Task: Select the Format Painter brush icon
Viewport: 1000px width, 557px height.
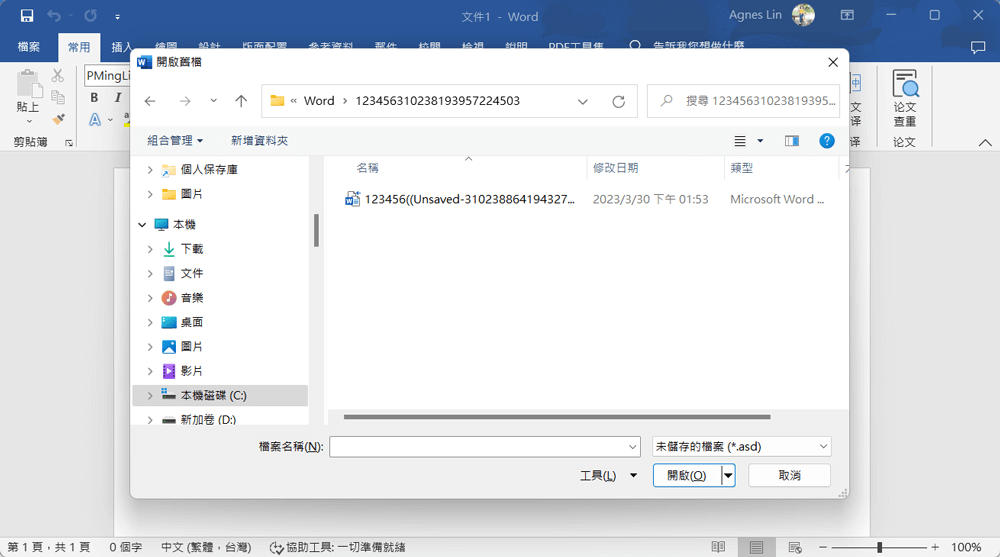Action: tap(58, 119)
